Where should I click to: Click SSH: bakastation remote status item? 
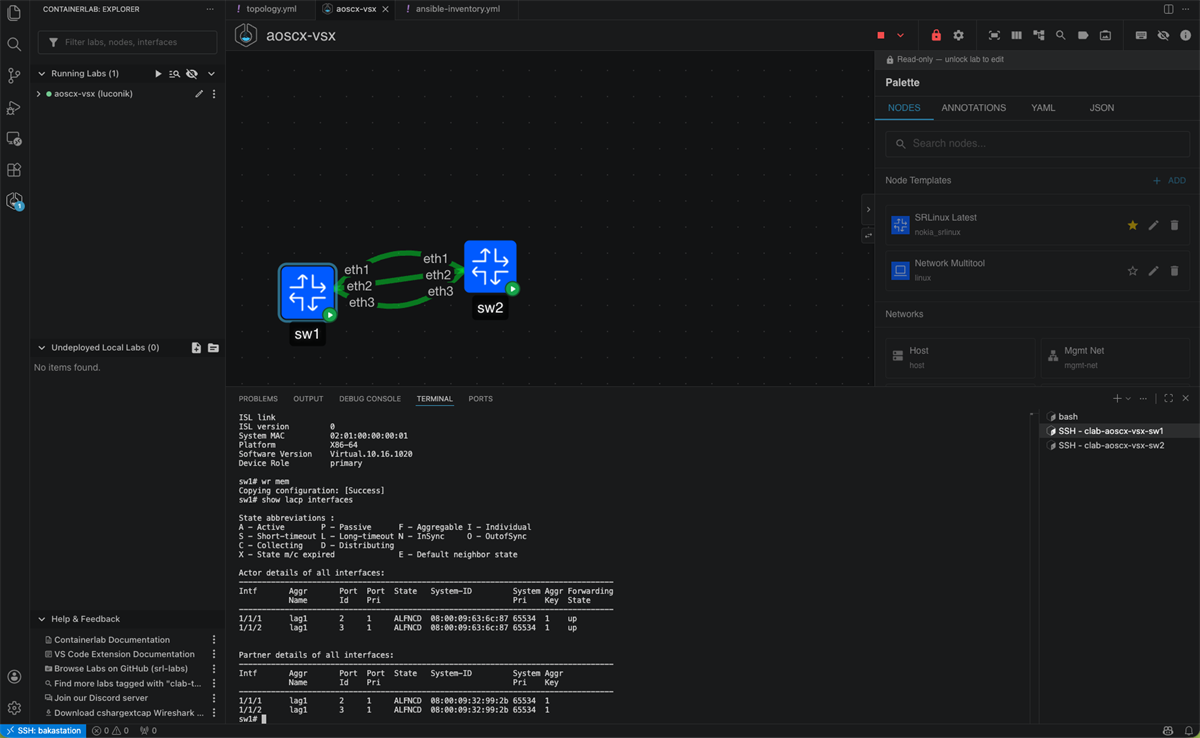(x=41, y=731)
